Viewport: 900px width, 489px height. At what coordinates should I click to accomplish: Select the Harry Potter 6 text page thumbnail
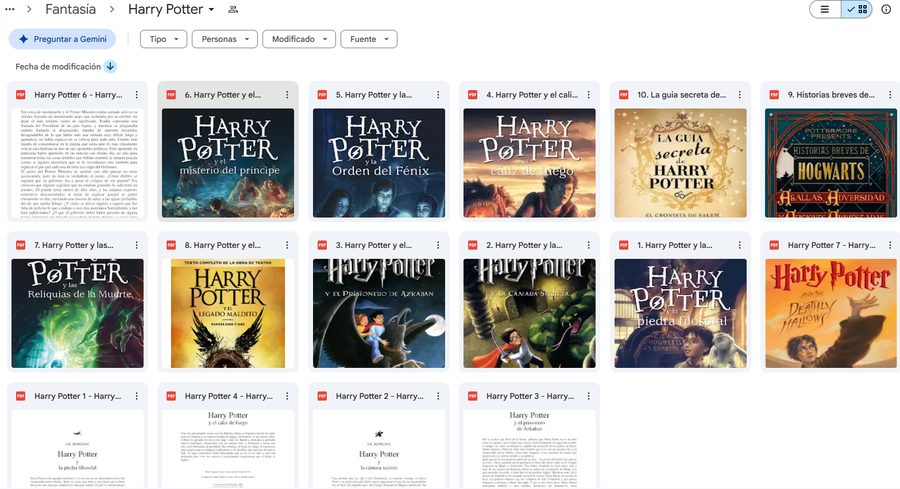[77, 163]
